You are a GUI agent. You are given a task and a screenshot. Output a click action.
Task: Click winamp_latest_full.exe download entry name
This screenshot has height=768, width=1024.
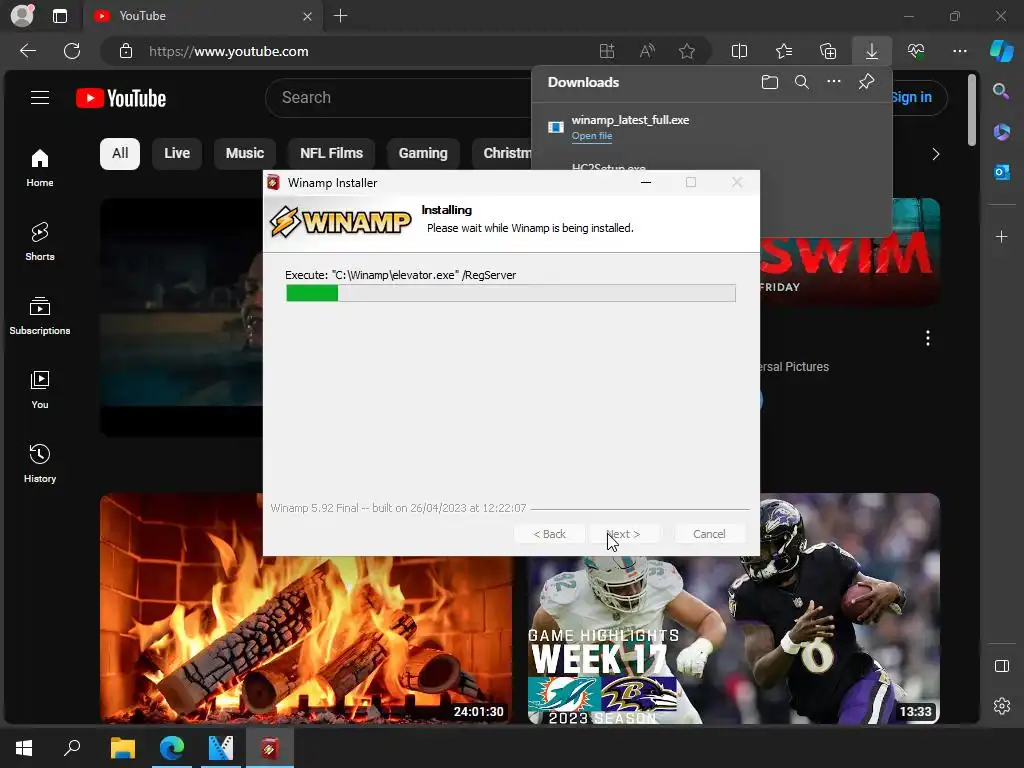click(630, 120)
